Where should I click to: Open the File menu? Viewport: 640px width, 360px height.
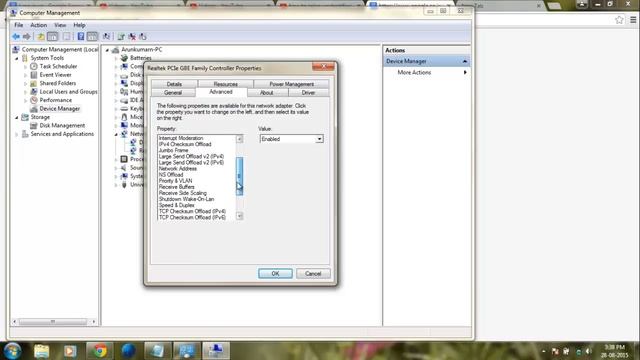pos(18,25)
